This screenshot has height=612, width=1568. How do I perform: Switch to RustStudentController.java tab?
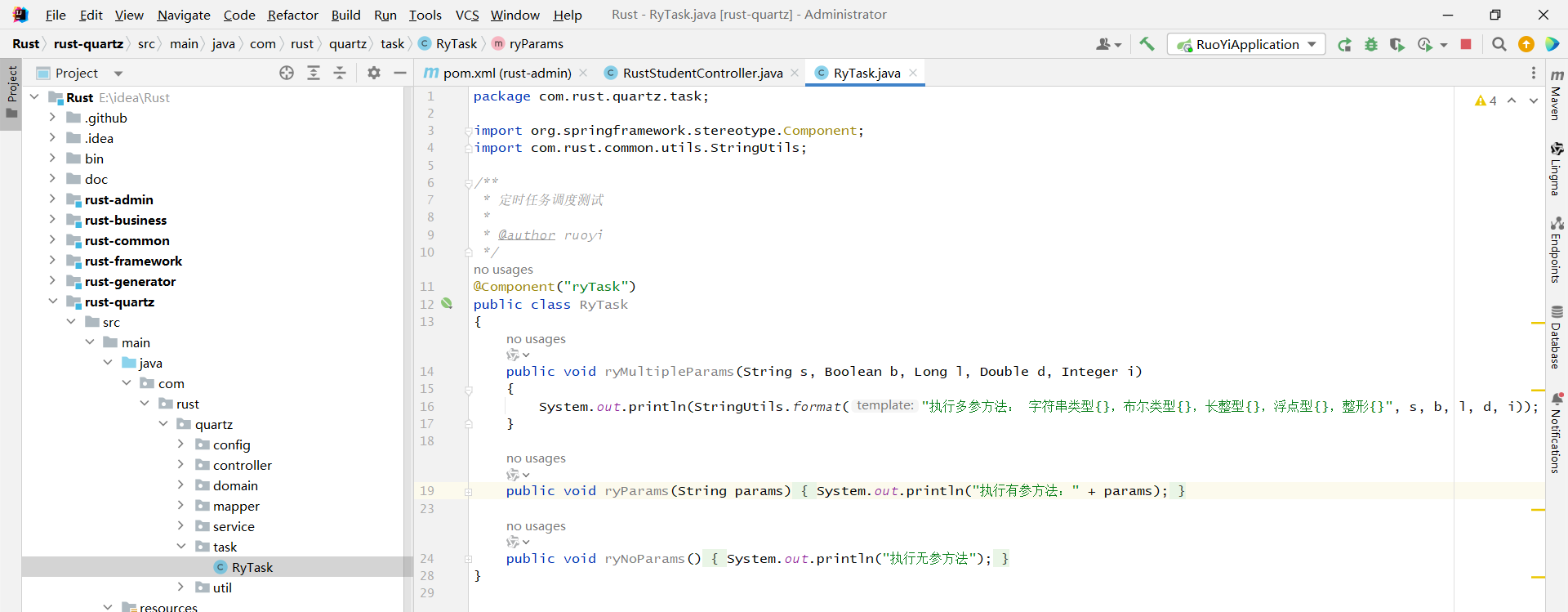702,73
